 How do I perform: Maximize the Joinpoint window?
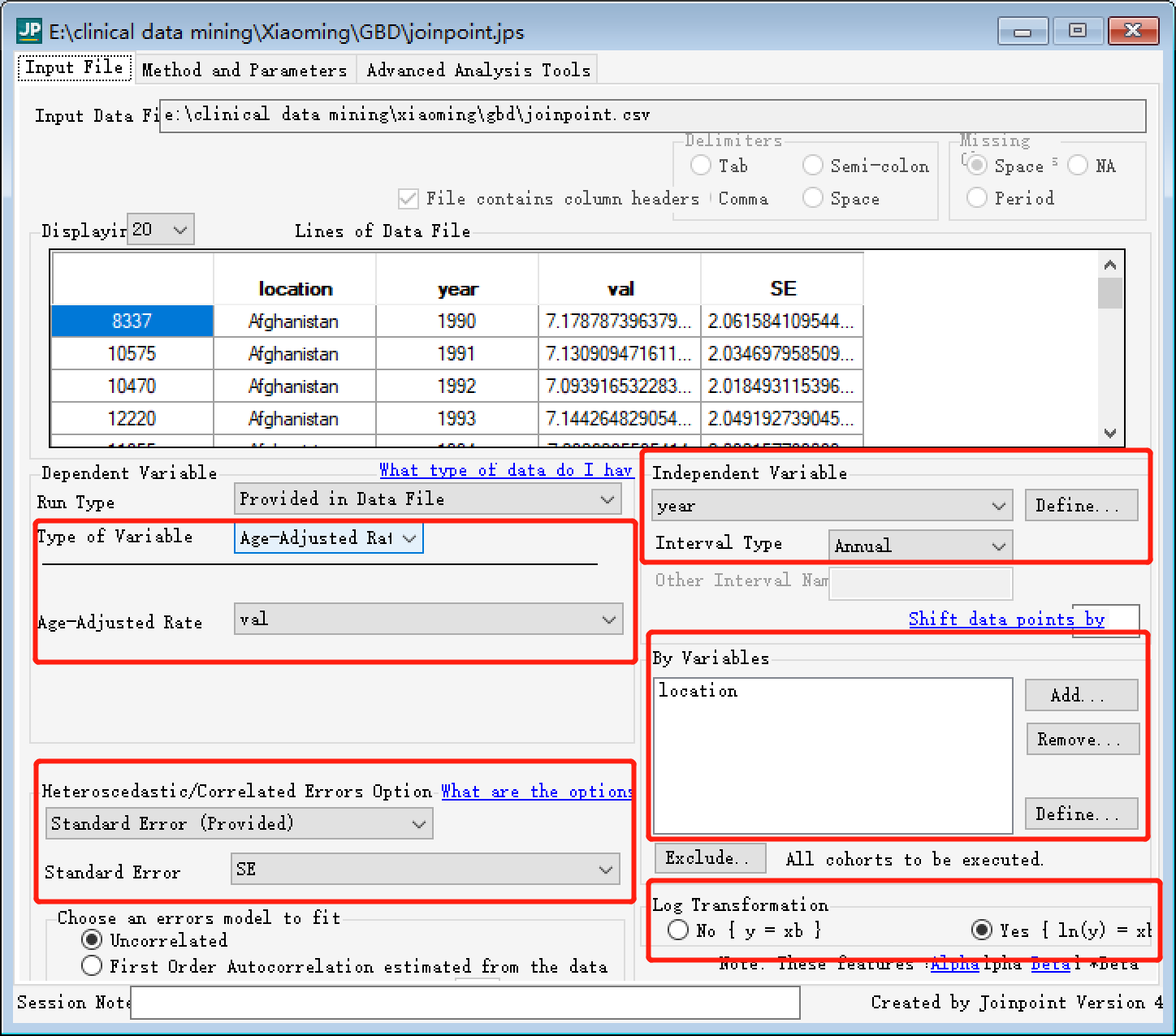pyautogui.click(x=1078, y=31)
